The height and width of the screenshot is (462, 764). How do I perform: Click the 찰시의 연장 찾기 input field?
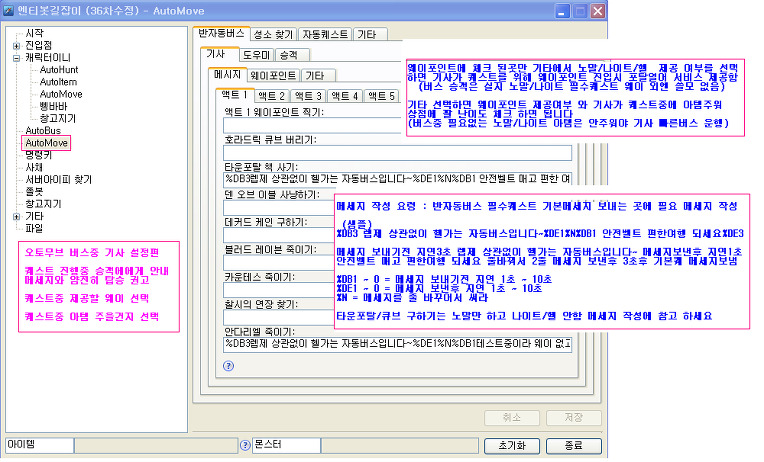[279, 318]
